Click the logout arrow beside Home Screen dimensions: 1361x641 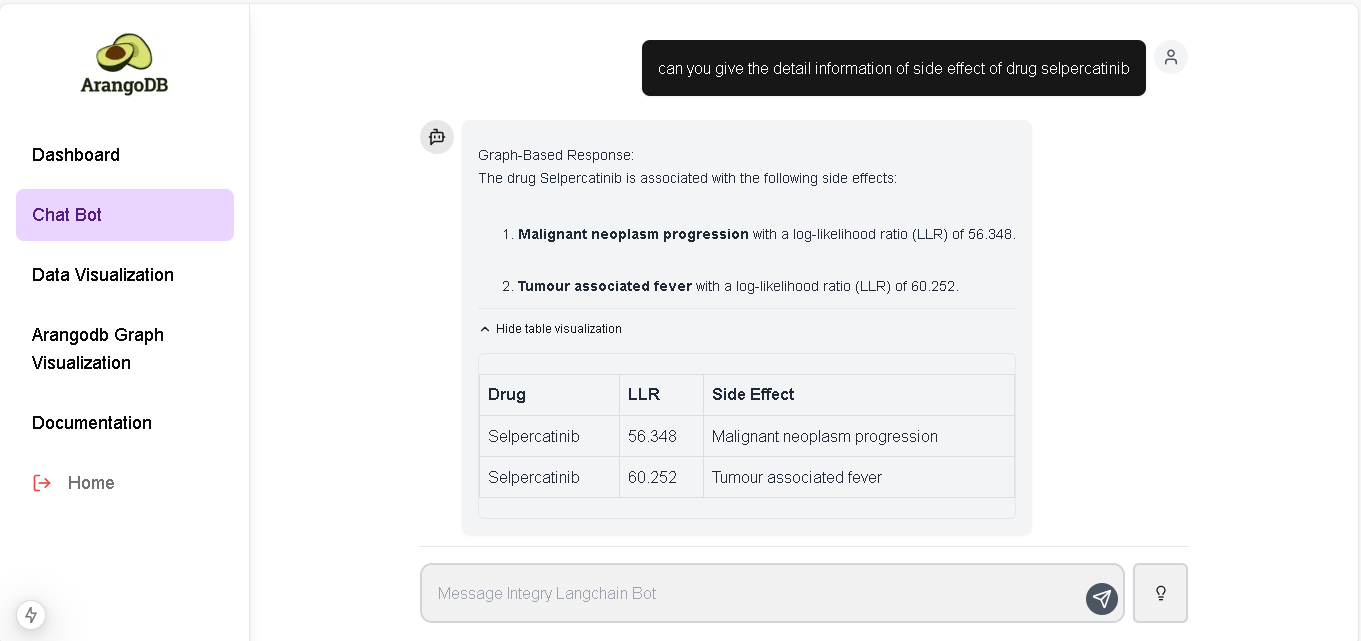(41, 483)
